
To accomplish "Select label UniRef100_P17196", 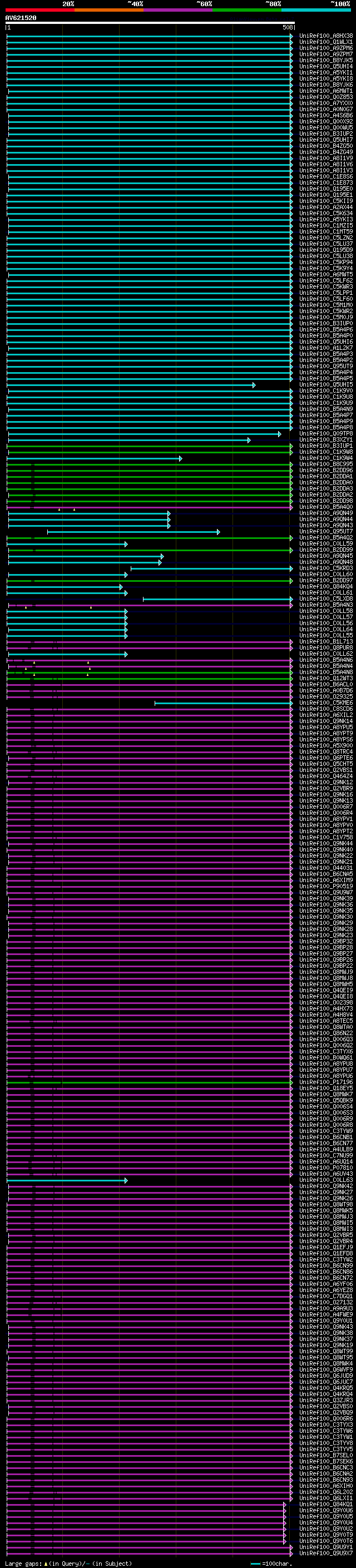I will point(325,1083).
